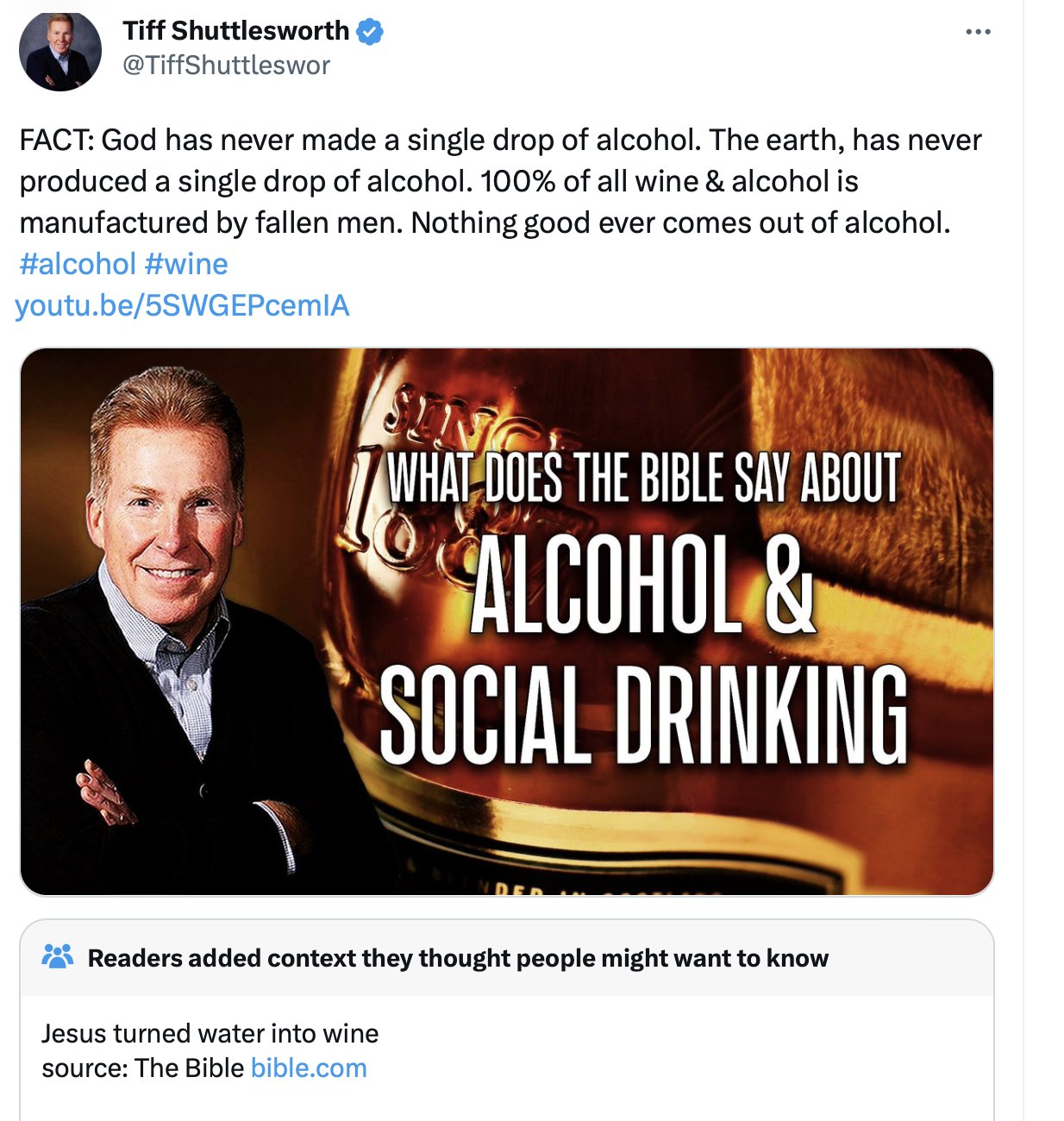
Task: Click the 'Jesus turned water into wine' note
Action: pyautogui.click(x=210, y=1033)
